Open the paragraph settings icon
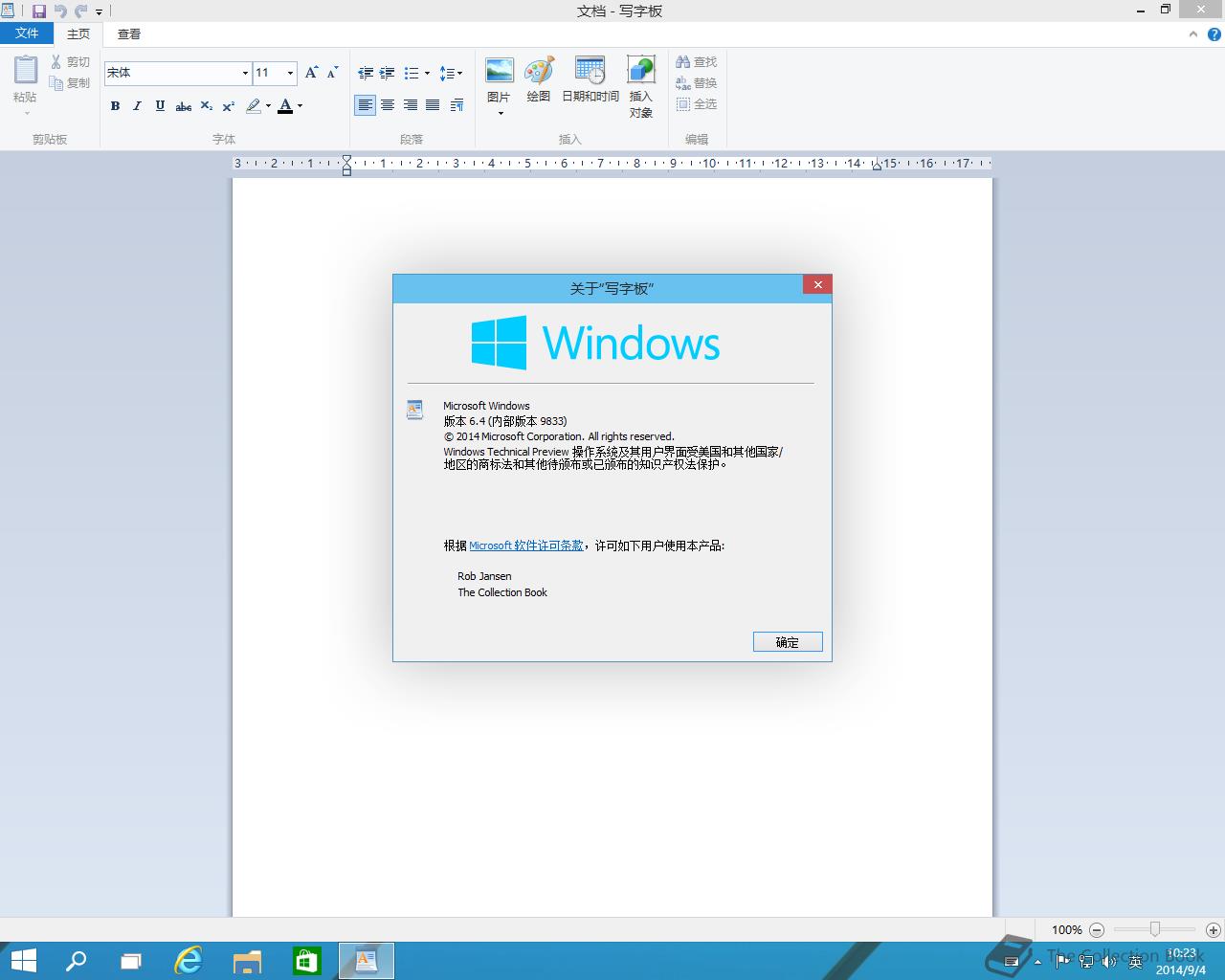 (x=457, y=105)
